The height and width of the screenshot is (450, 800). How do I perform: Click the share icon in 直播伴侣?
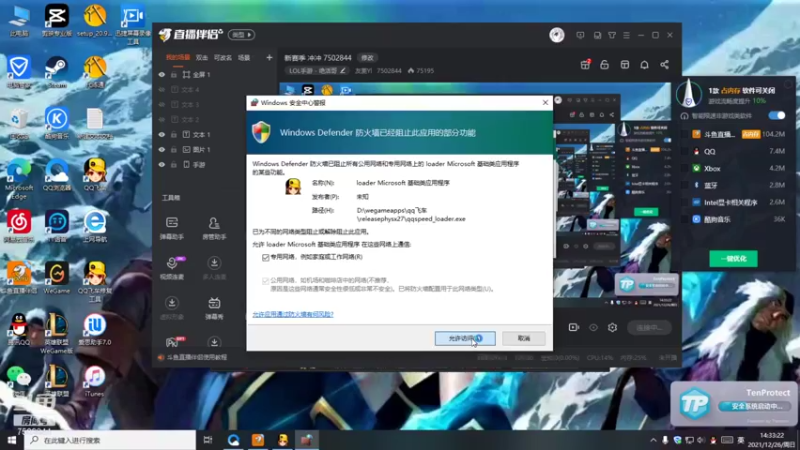[x=664, y=65]
